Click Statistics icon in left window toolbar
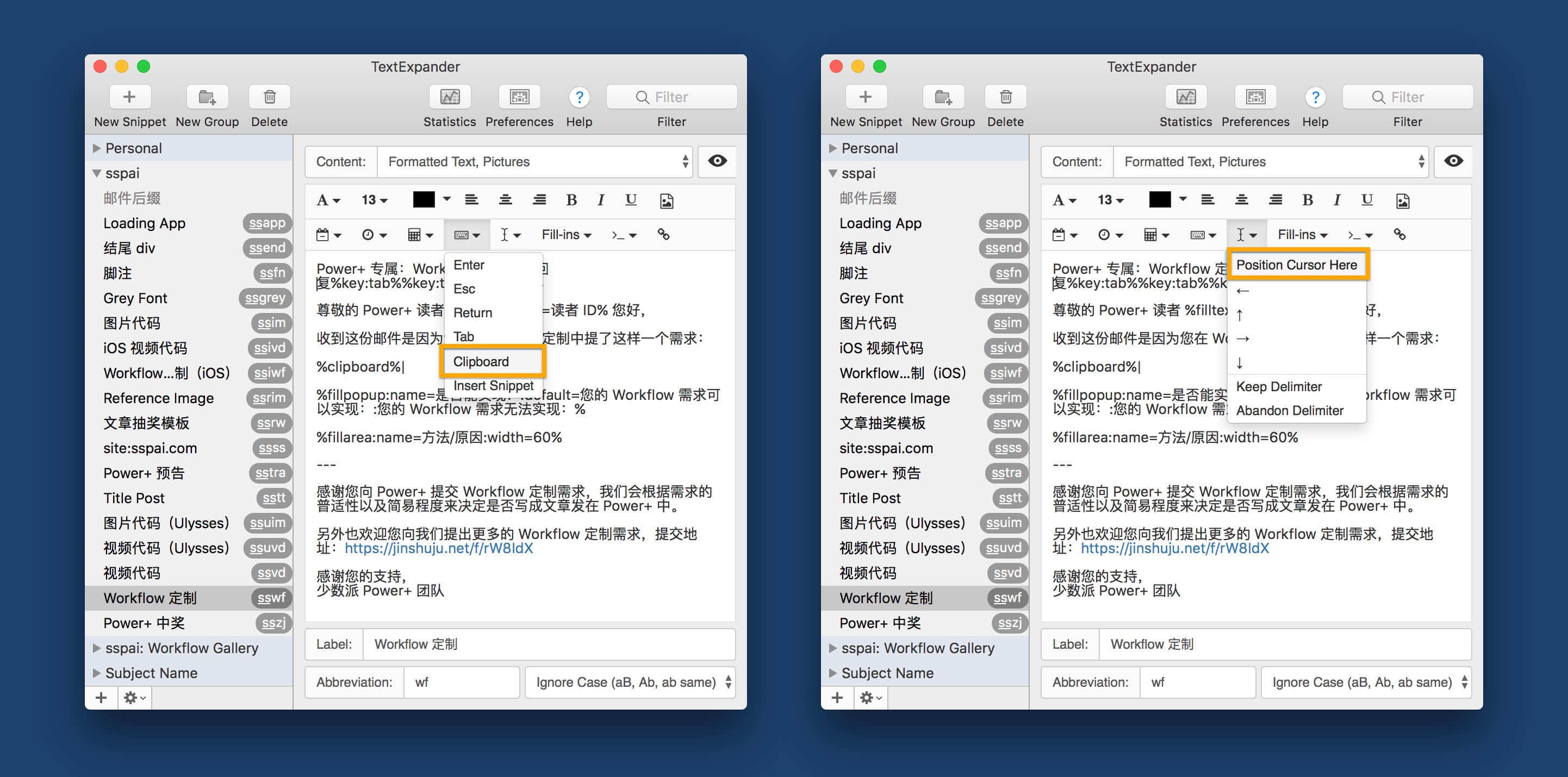 click(x=450, y=97)
